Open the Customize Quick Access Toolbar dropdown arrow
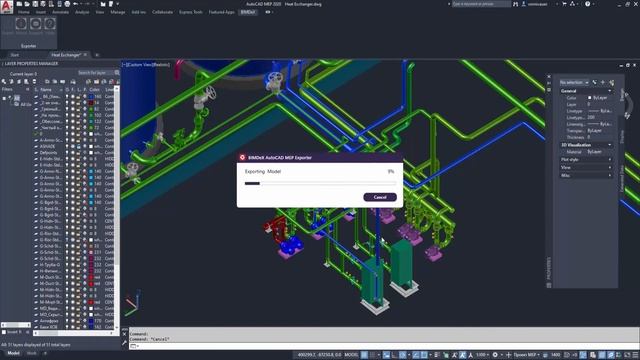The width and height of the screenshot is (640, 360). (x=118, y=4)
